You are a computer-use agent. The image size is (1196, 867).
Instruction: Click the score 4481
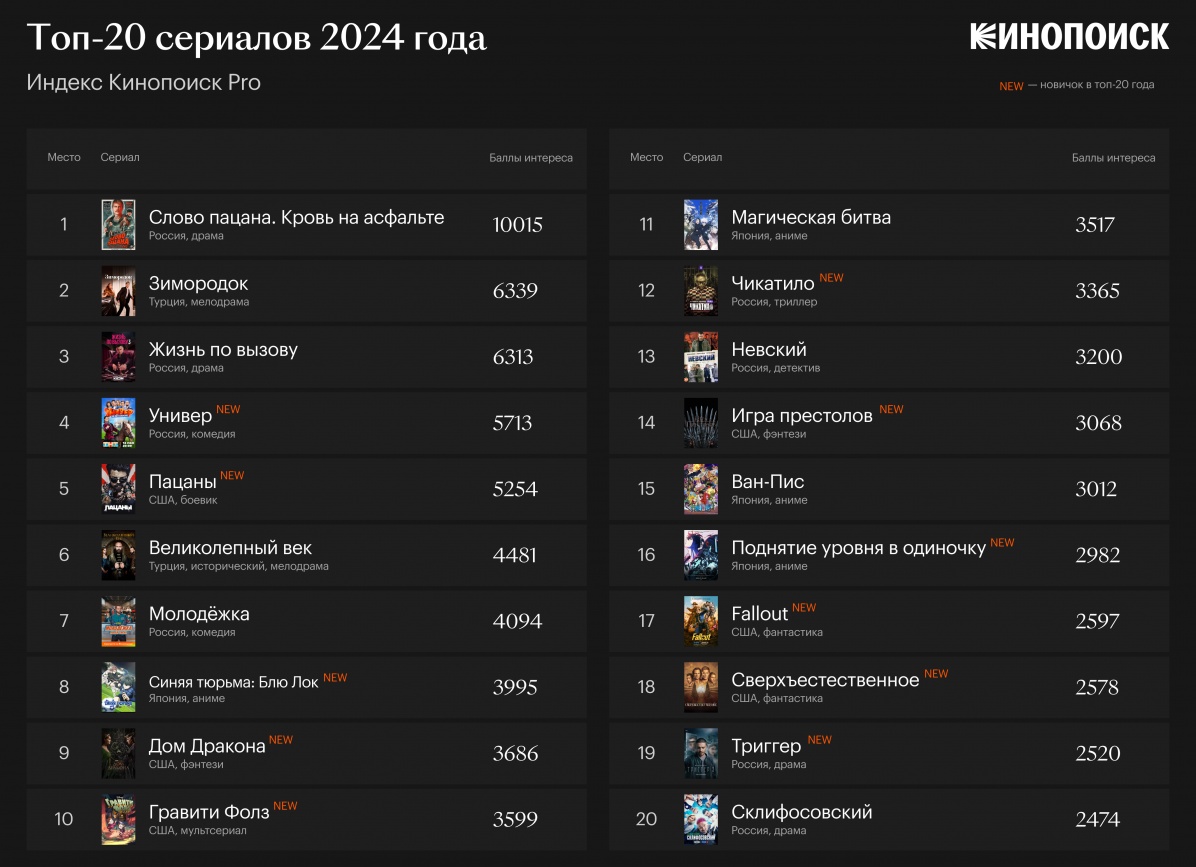514,555
